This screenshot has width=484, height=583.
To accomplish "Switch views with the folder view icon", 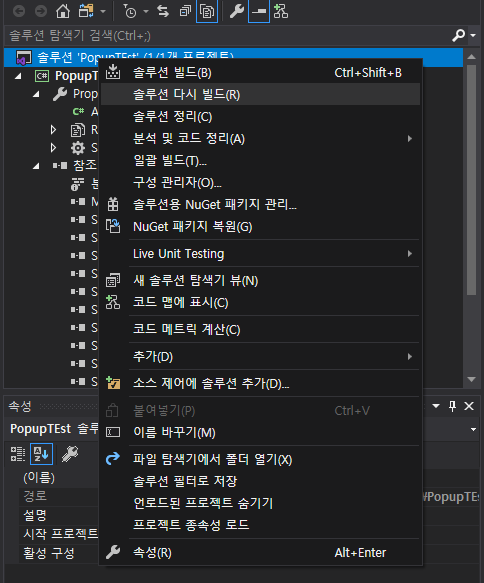I will tap(86, 12).
